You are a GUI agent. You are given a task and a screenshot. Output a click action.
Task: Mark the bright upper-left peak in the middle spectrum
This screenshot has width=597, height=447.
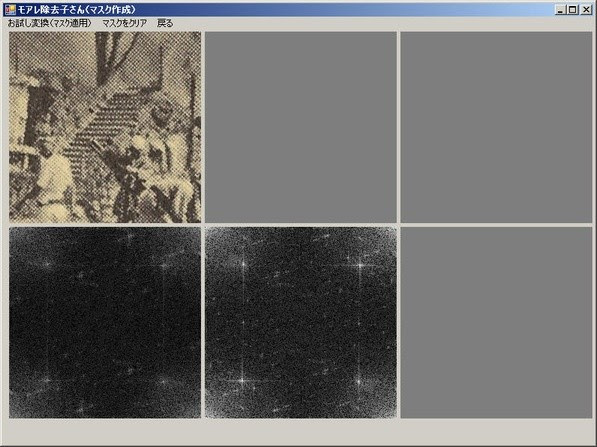coord(243,263)
